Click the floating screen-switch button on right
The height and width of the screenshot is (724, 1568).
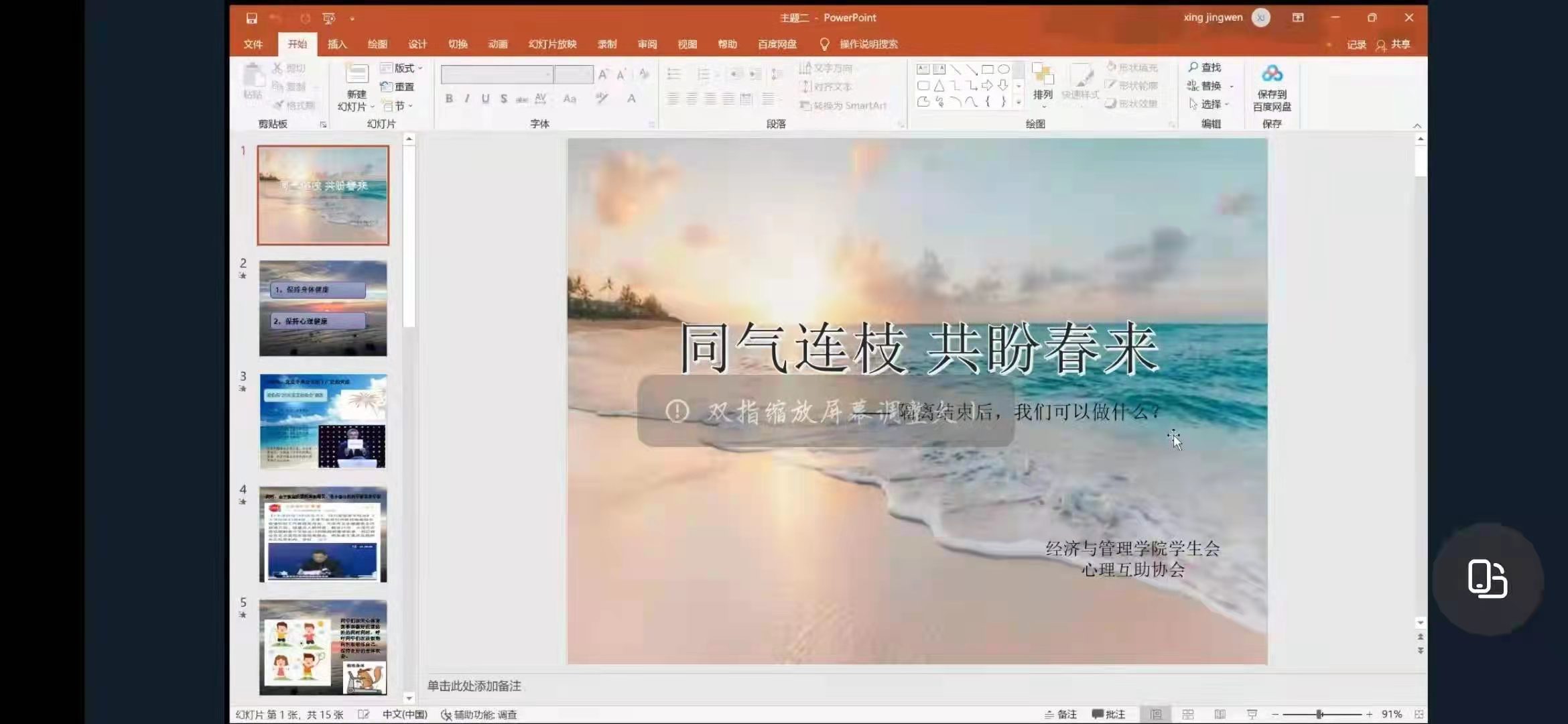coord(1488,579)
